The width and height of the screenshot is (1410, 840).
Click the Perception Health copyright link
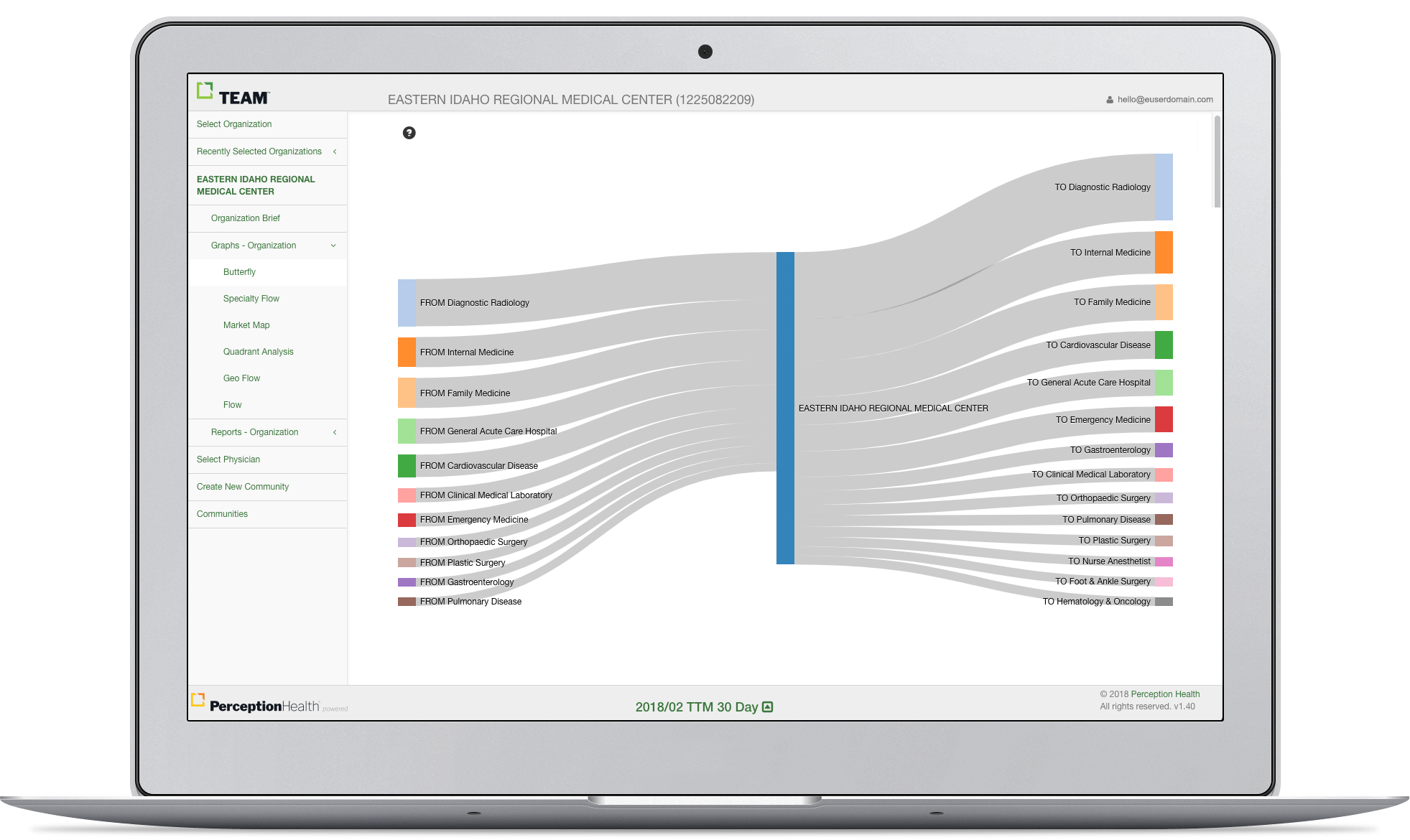tap(1165, 694)
